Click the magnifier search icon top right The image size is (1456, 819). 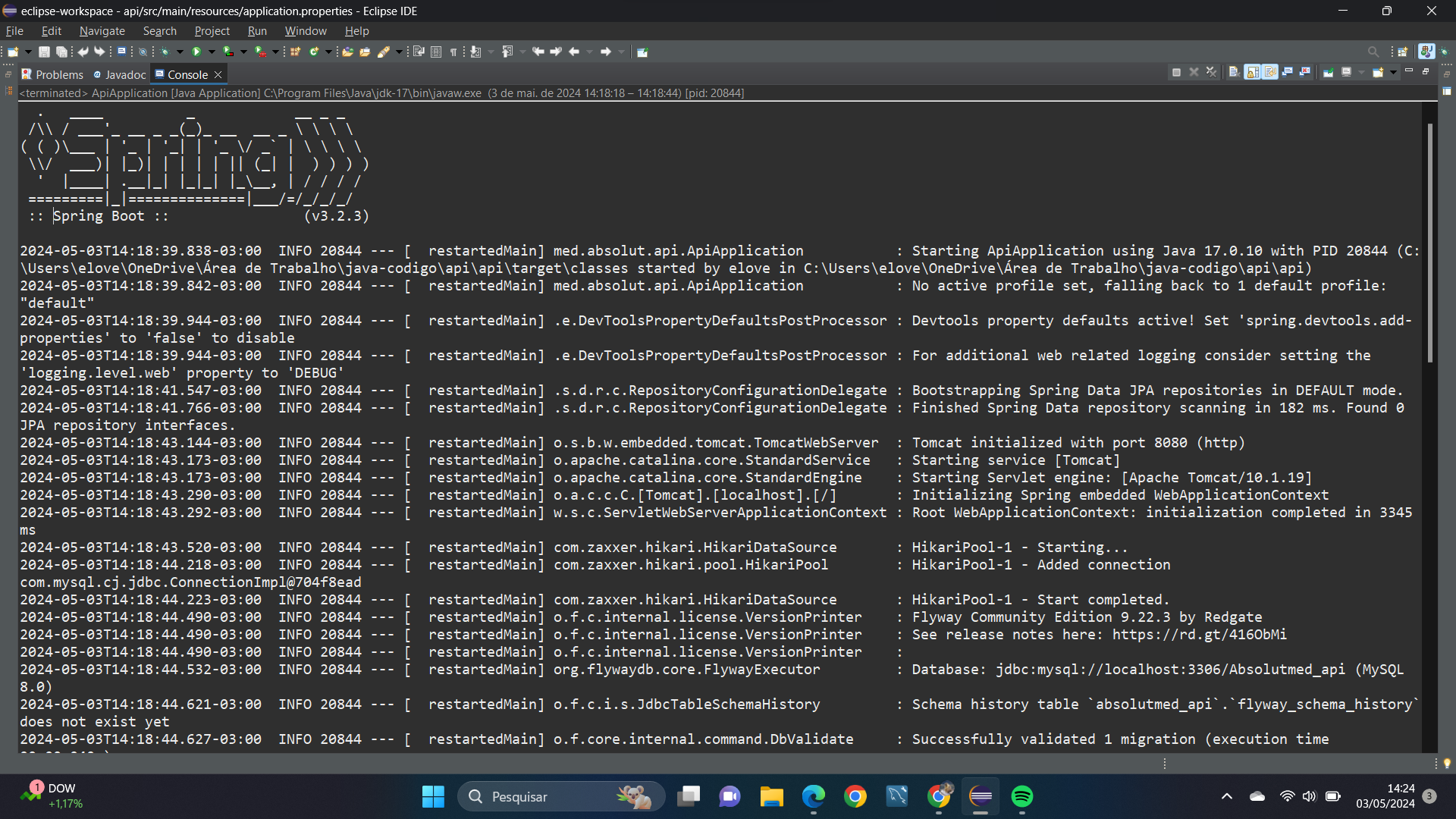[x=1373, y=52]
